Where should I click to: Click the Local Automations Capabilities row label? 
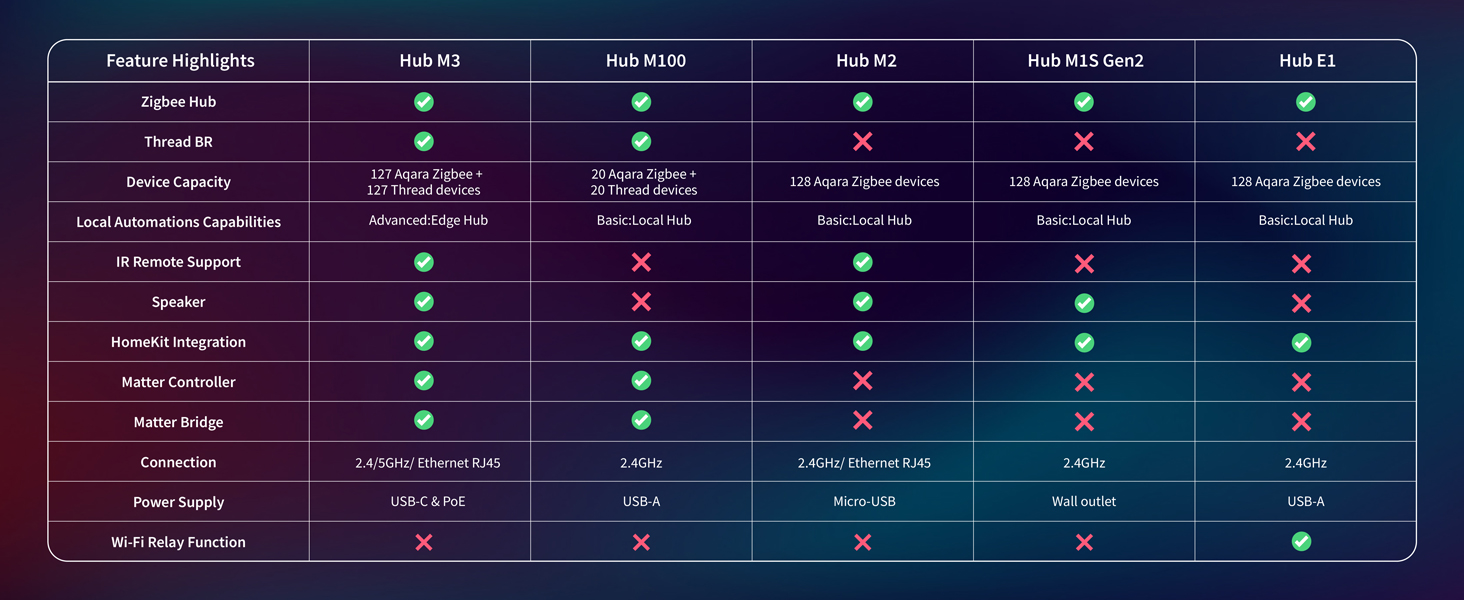(178, 222)
